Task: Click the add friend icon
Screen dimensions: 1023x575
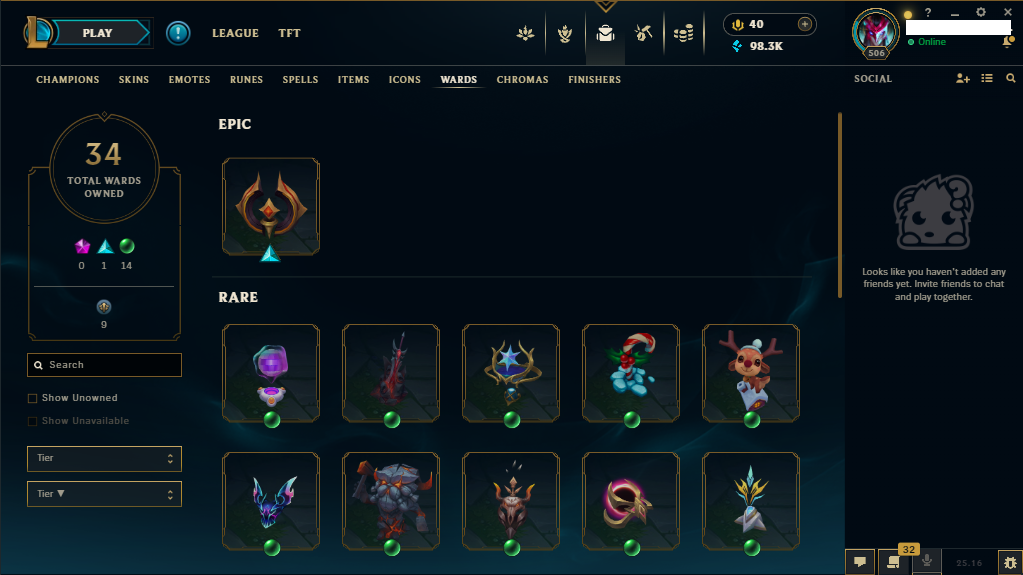Action: tap(962, 78)
